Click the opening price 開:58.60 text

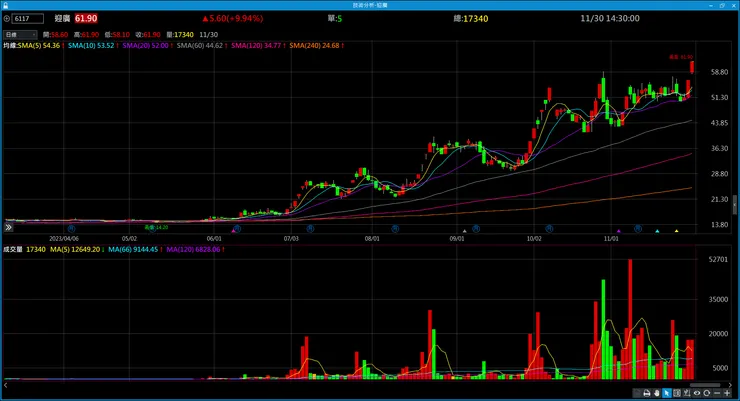pyautogui.click(x=55, y=35)
